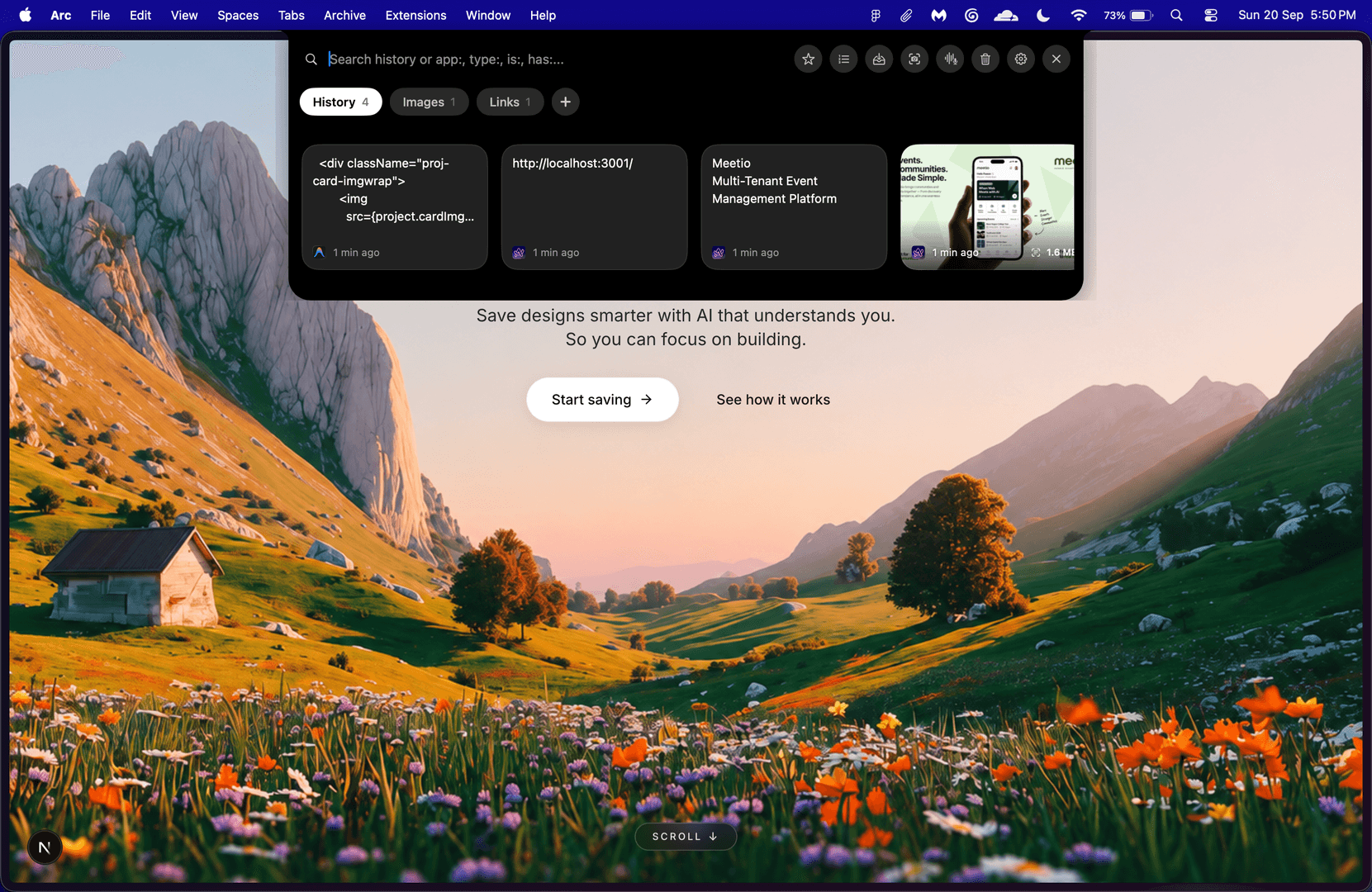Click the date and time in menu bar
Image resolution: width=1372 pixels, height=892 pixels.
pos(1297,15)
